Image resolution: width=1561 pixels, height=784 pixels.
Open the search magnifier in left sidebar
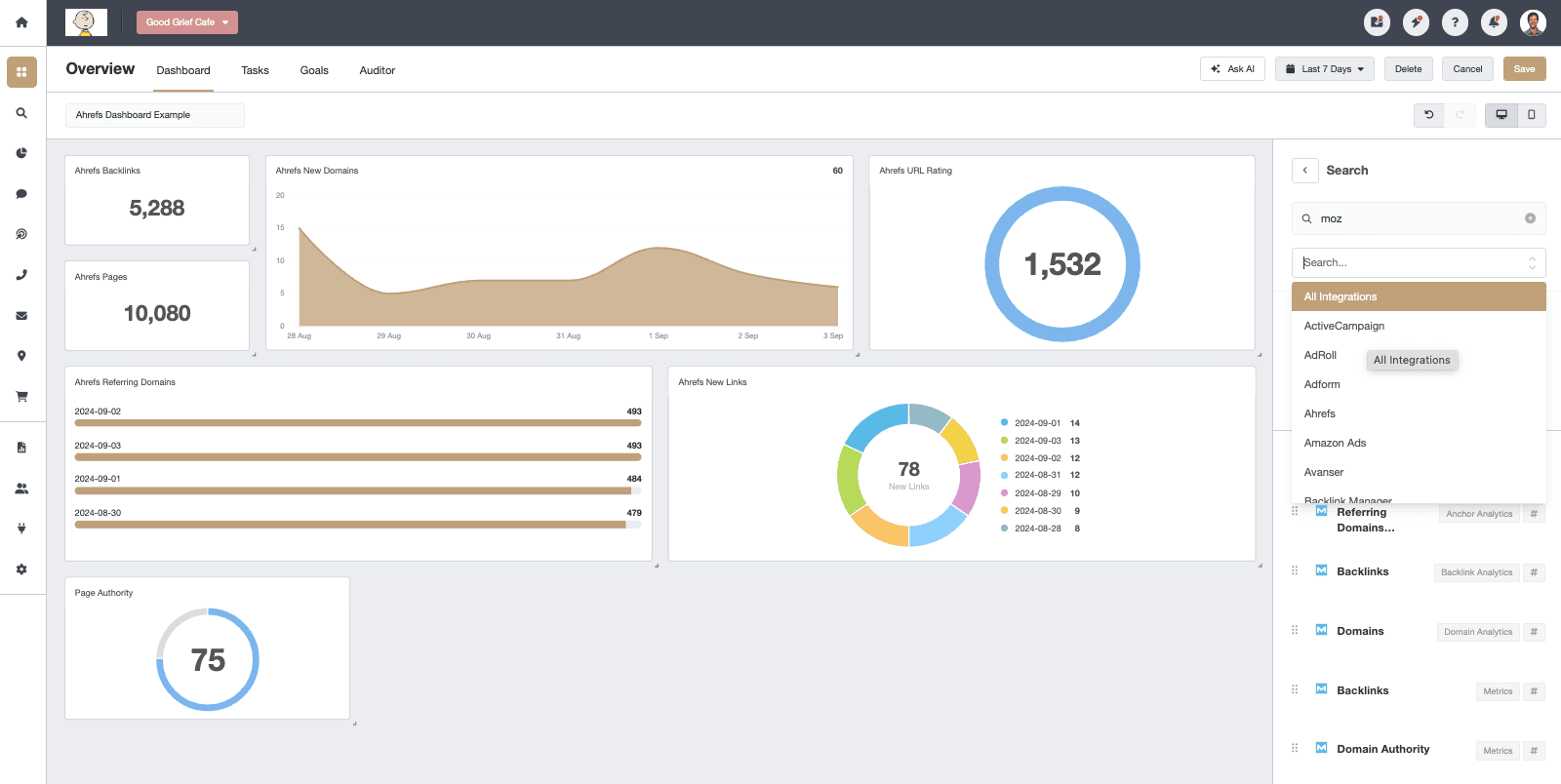coord(21,113)
